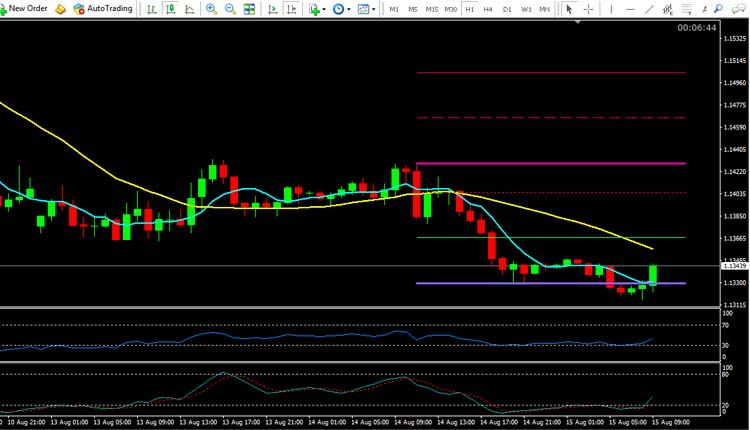
Task: Toggle chart auto scroll
Action: 273,9
